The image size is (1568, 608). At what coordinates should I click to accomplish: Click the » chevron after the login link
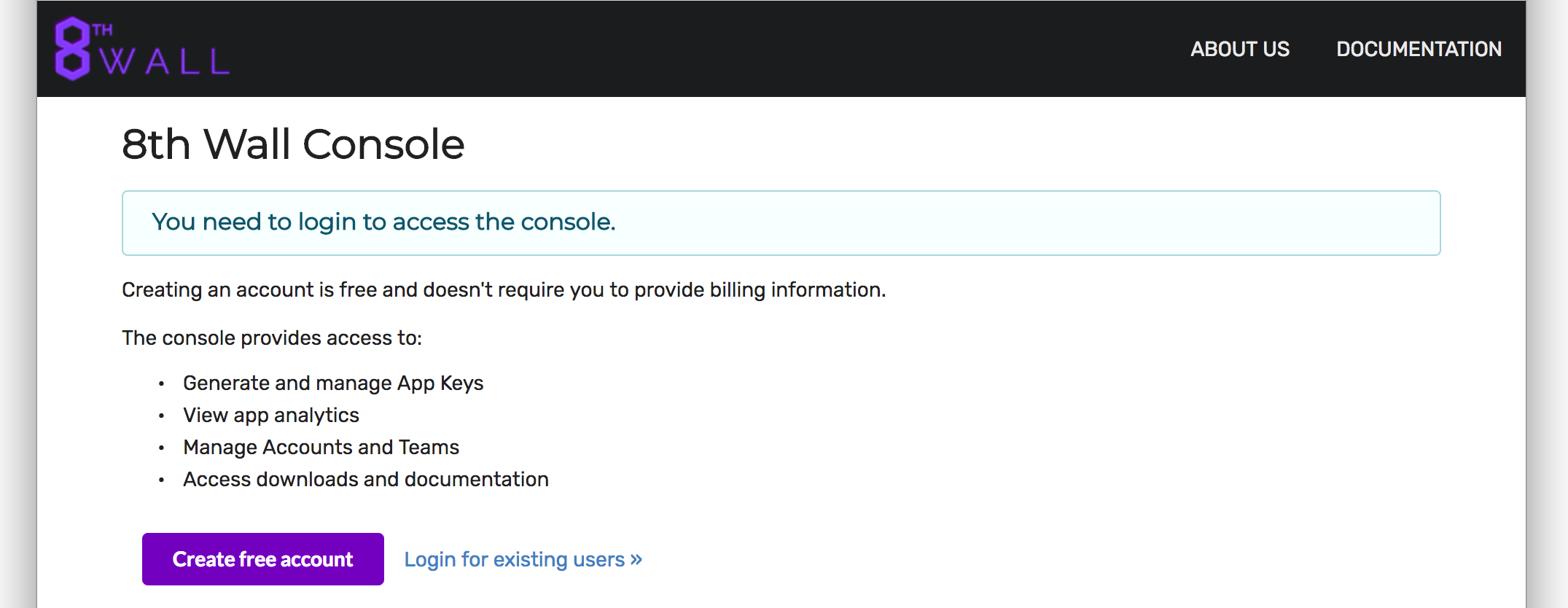636,559
